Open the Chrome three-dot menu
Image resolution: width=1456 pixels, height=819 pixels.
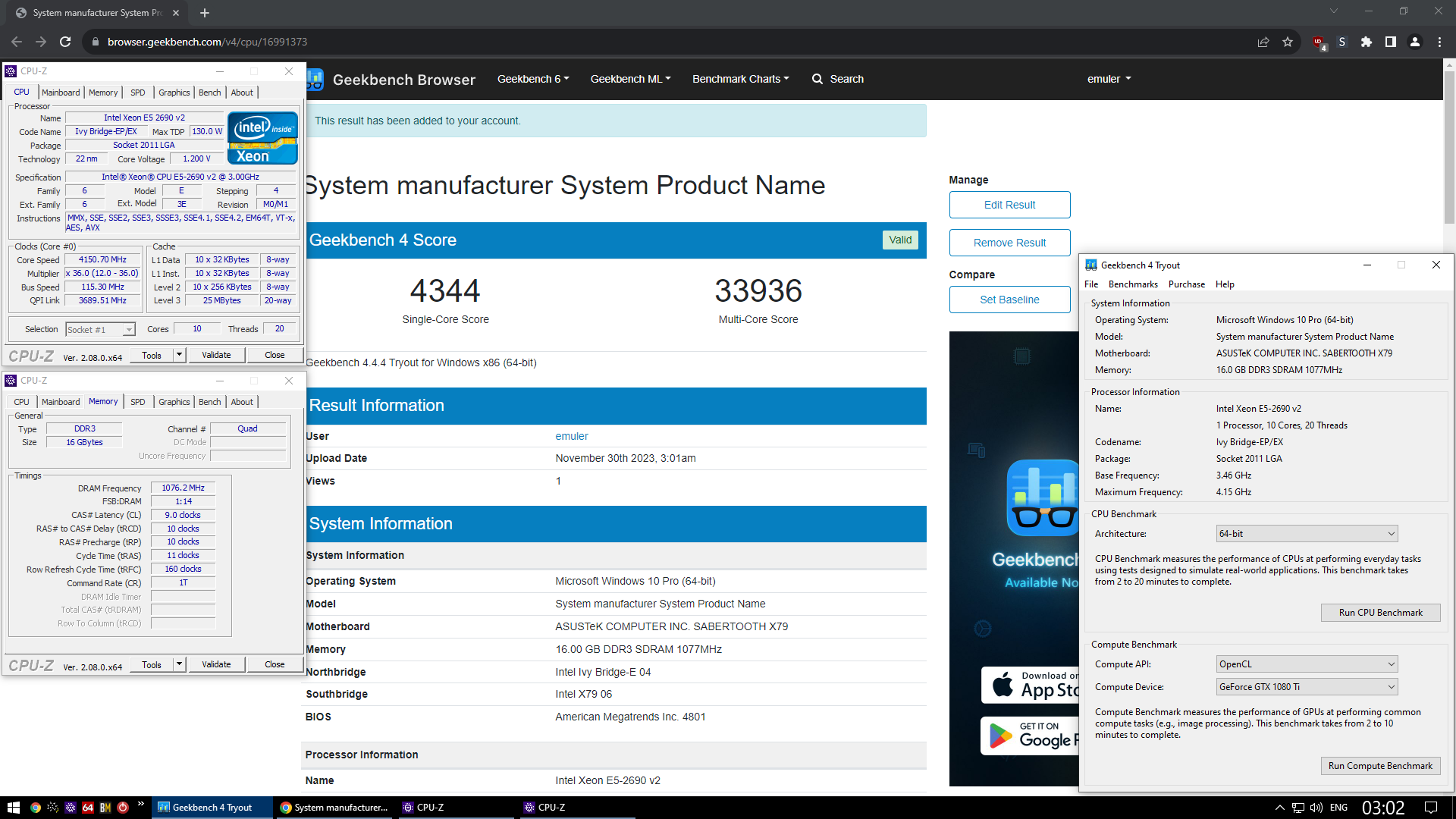[1439, 42]
